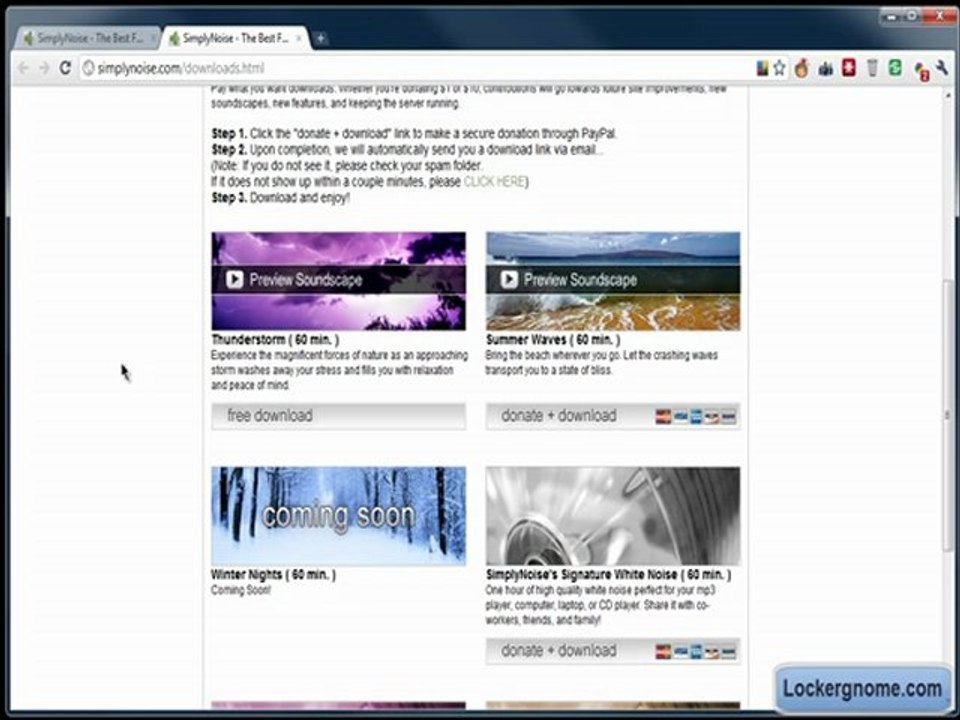Click White Noise donate + download button
The height and width of the screenshot is (720, 960).
[613, 651]
